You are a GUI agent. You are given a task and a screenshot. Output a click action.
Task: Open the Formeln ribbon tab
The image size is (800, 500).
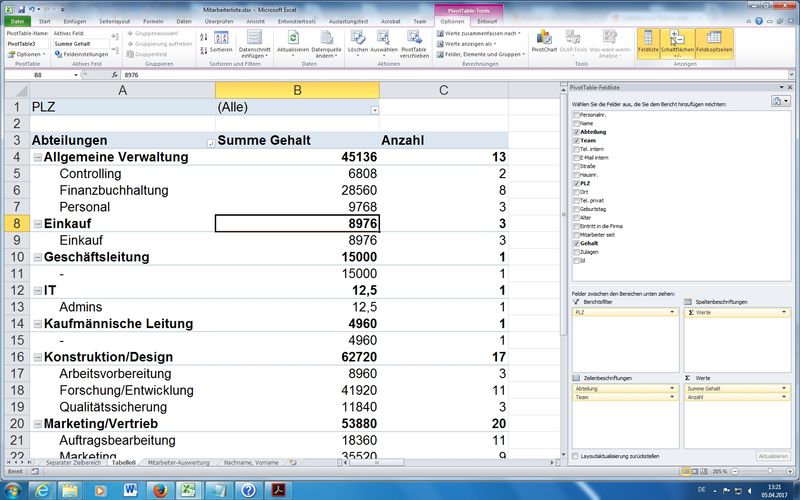(x=152, y=19)
